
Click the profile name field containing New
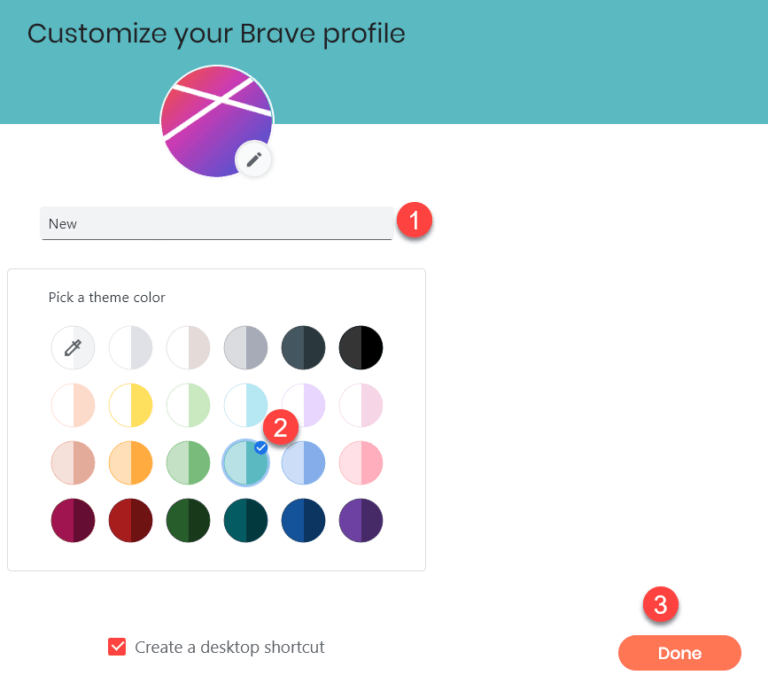216,223
